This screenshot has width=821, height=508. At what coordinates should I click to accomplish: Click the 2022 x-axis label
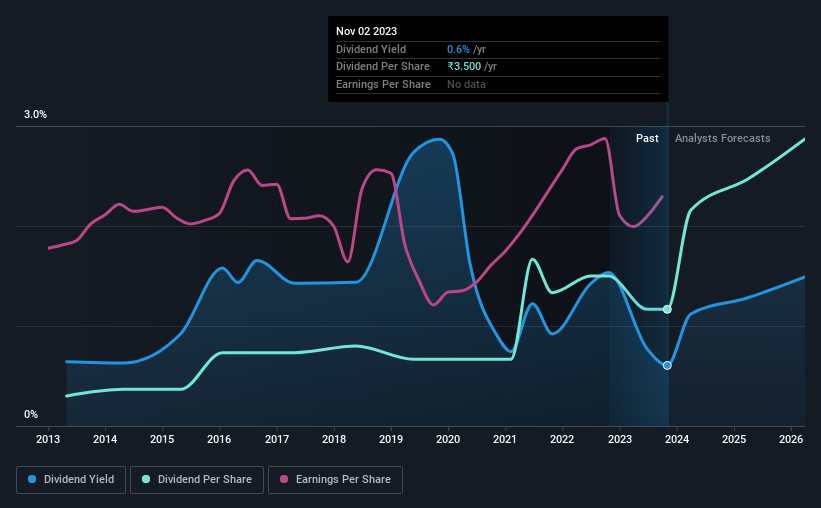click(562, 439)
